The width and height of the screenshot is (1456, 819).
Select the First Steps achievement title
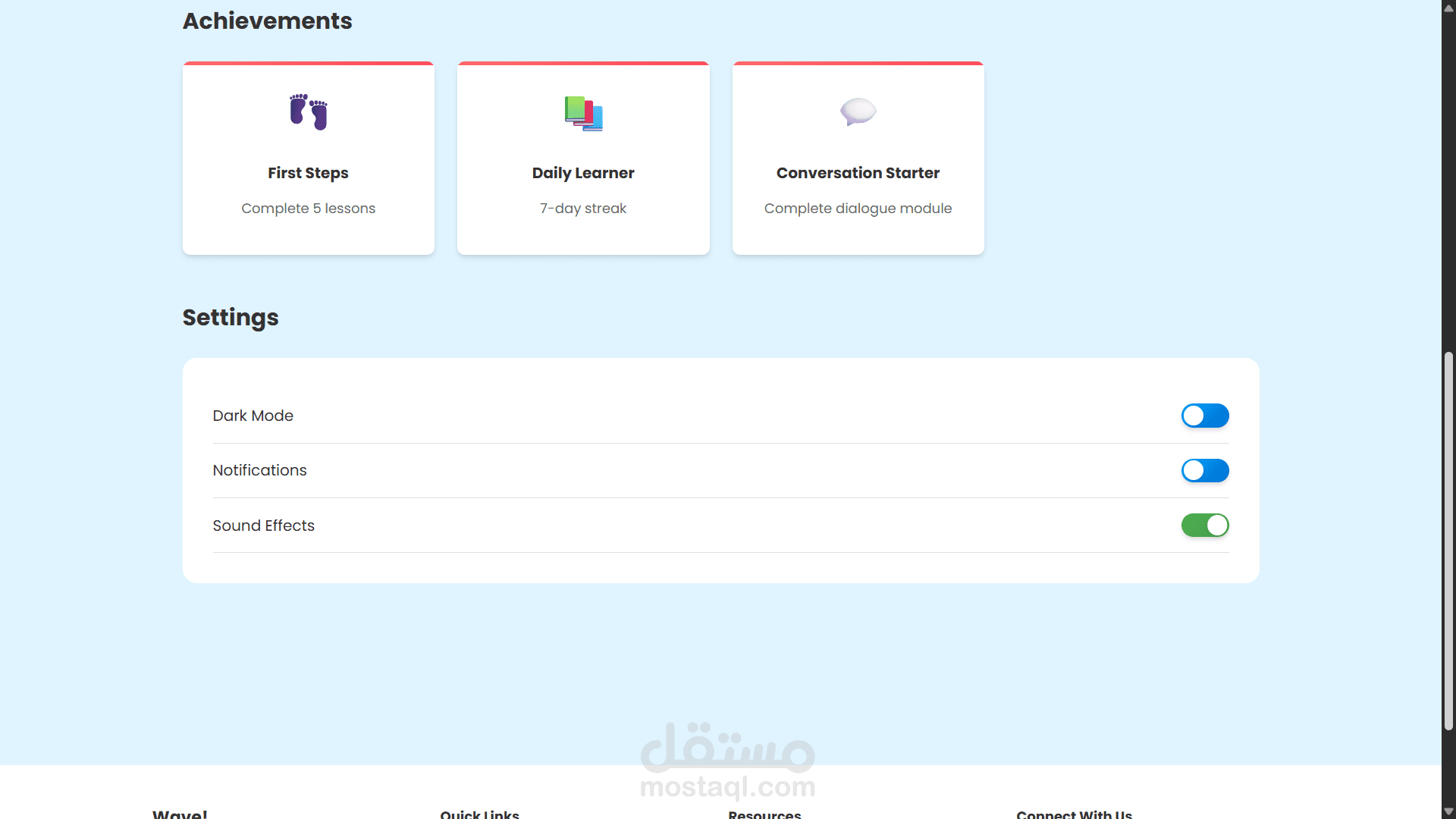[x=308, y=173]
